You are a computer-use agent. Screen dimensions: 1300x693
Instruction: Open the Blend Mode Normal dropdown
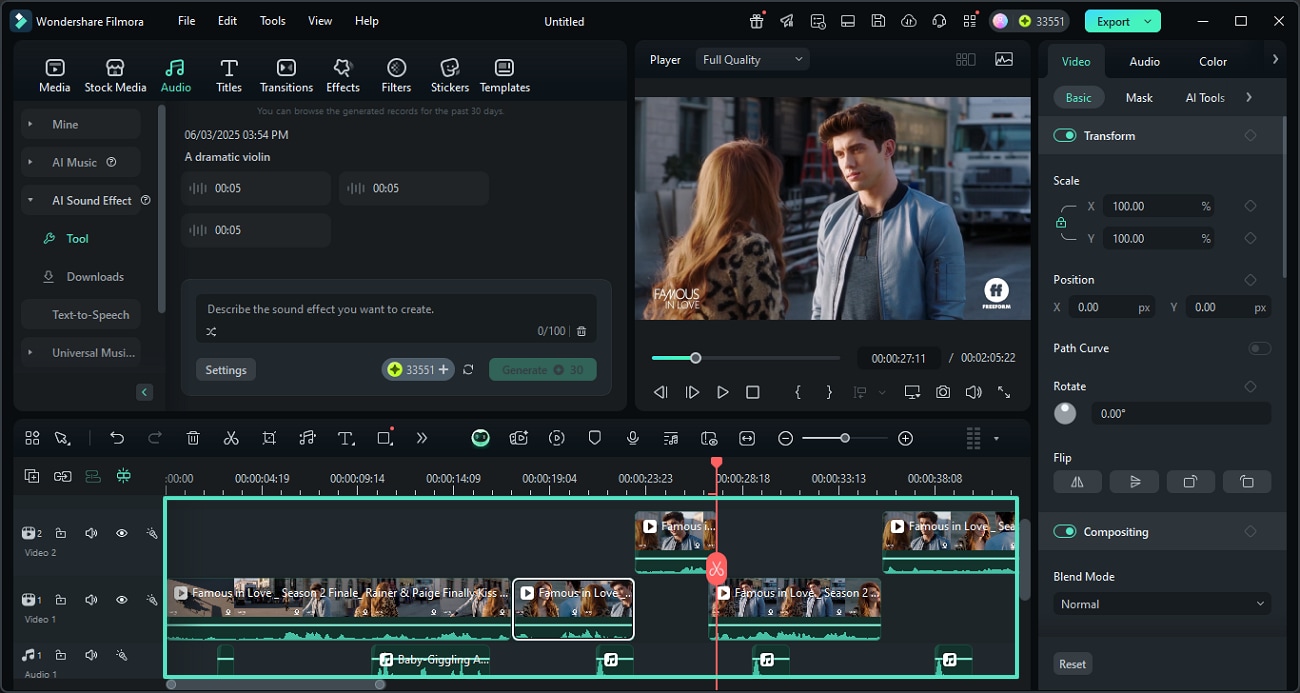tap(1162, 604)
